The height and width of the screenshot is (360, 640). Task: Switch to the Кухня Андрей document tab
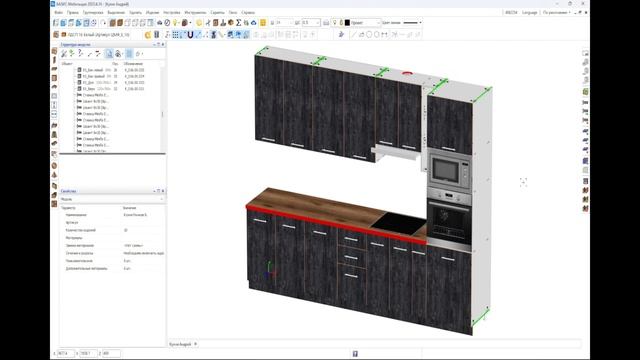180,344
